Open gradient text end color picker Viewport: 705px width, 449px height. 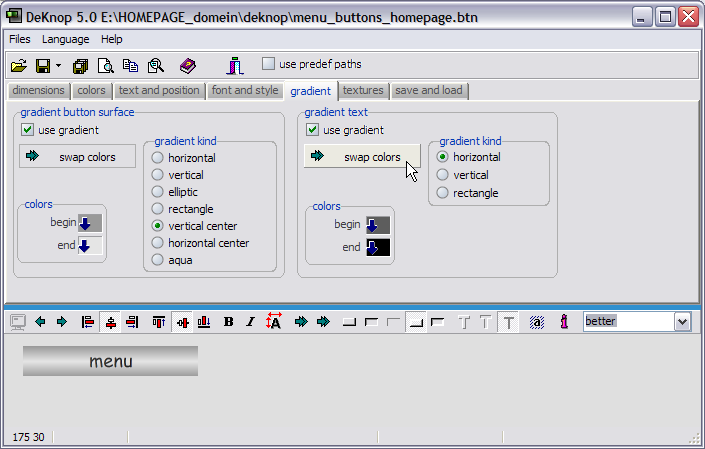coord(378,247)
